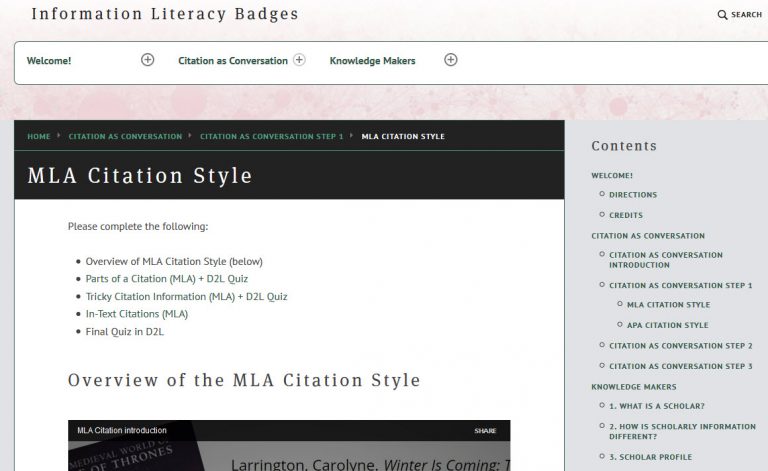The height and width of the screenshot is (471, 768).
Task: Open CITATION AS CONVERSATION STEP 1 in Contents
Action: [x=680, y=285]
